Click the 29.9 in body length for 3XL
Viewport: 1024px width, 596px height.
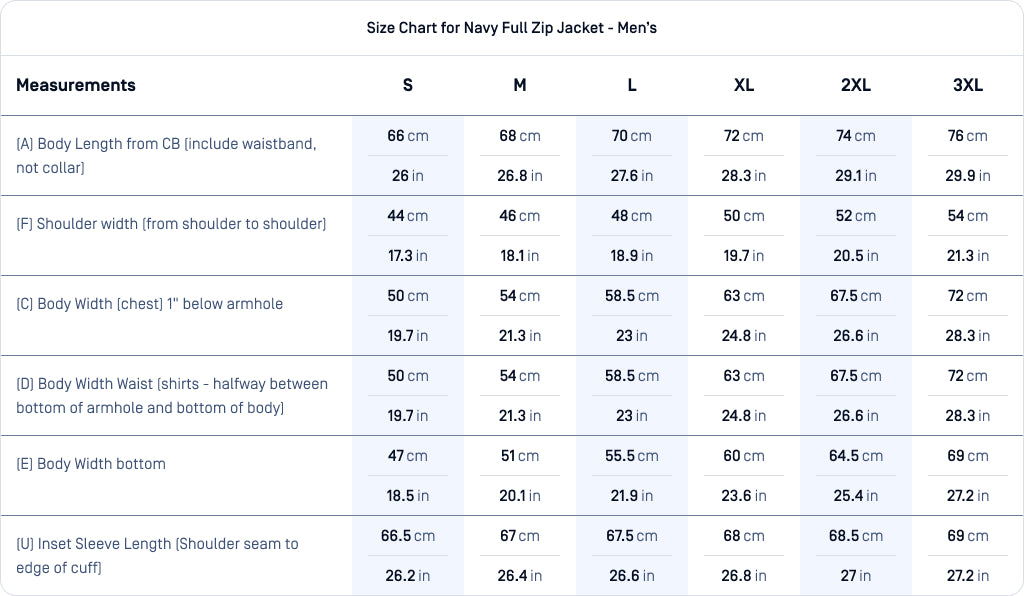(968, 176)
